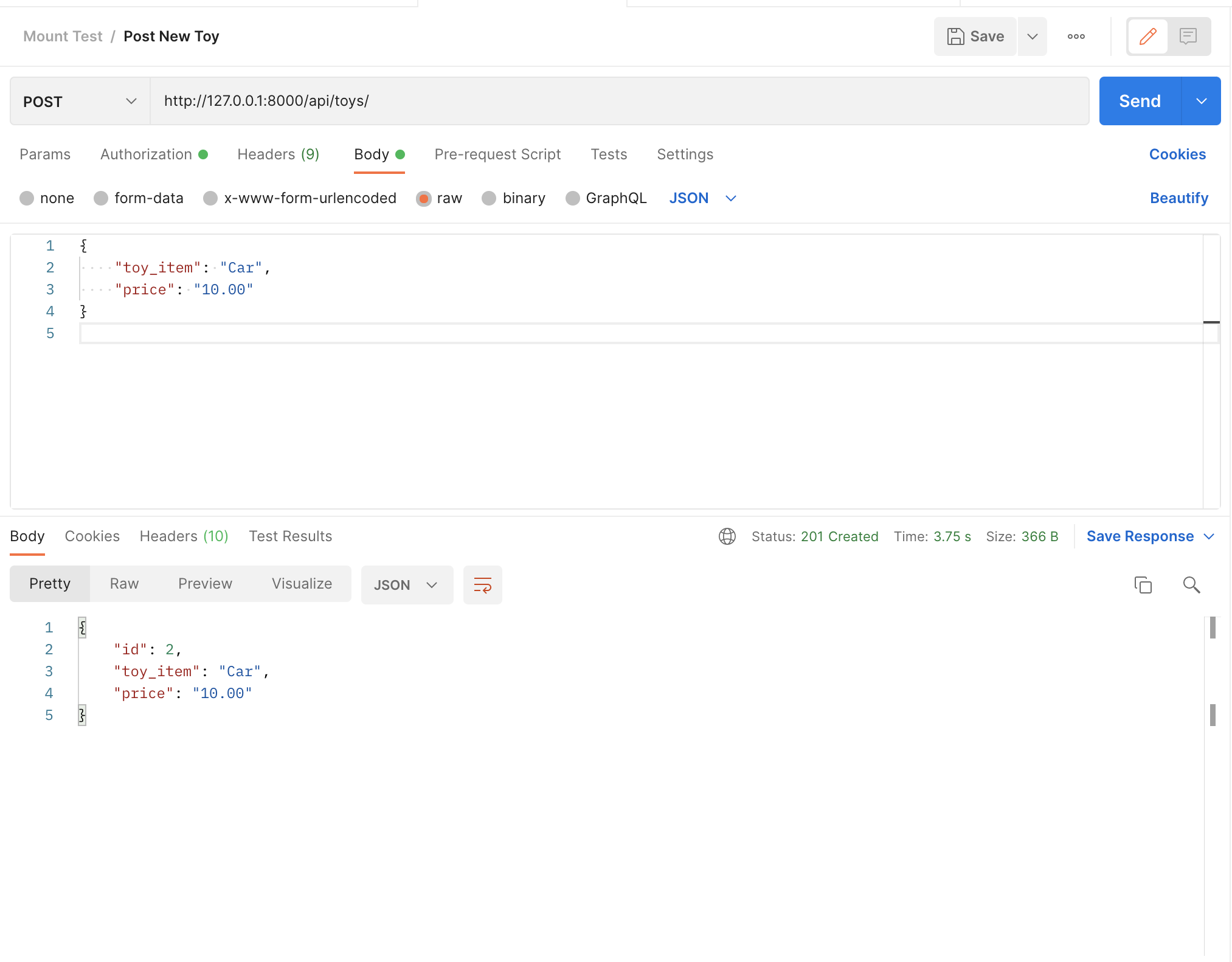The height and width of the screenshot is (962, 1232).
Task: Click the wrap lines icon in response
Action: (x=482, y=585)
